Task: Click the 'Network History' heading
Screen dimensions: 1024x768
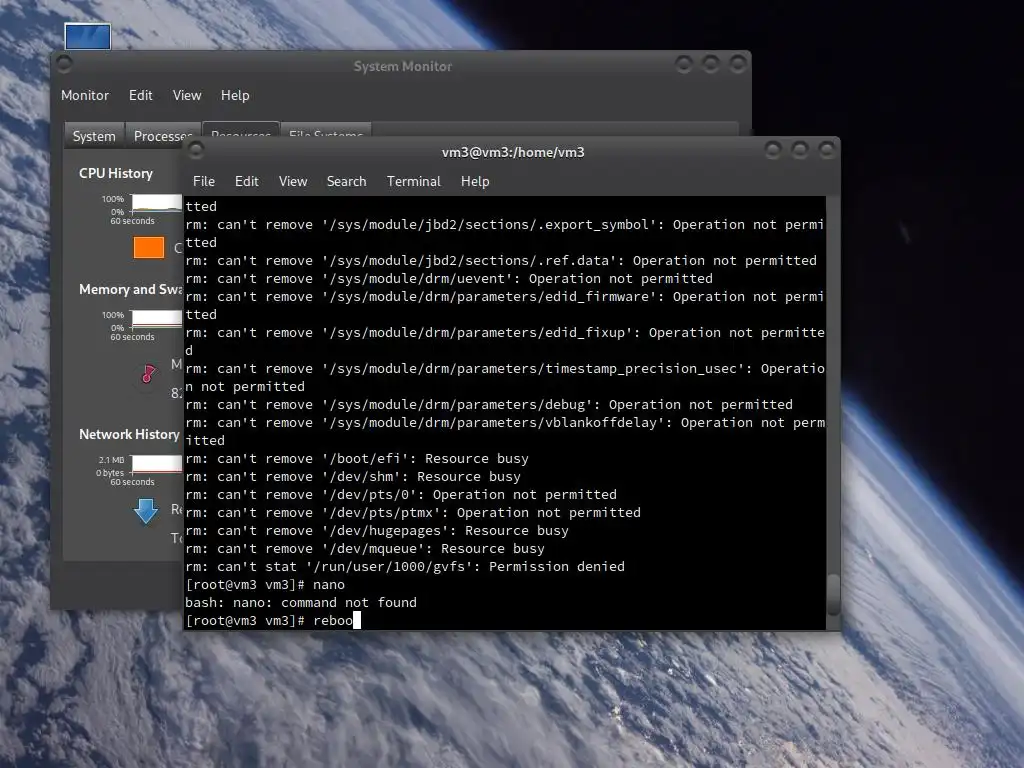Action: pos(129,434)
